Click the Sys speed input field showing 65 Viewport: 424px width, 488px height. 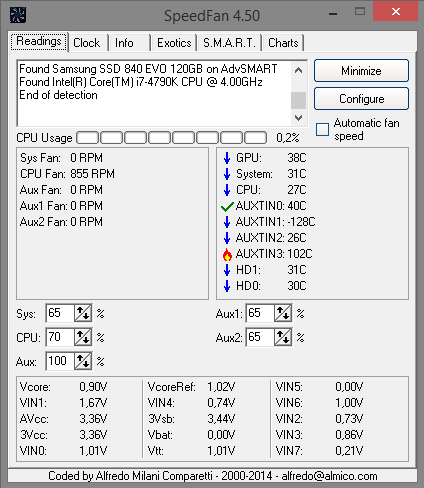click(60, 313)
